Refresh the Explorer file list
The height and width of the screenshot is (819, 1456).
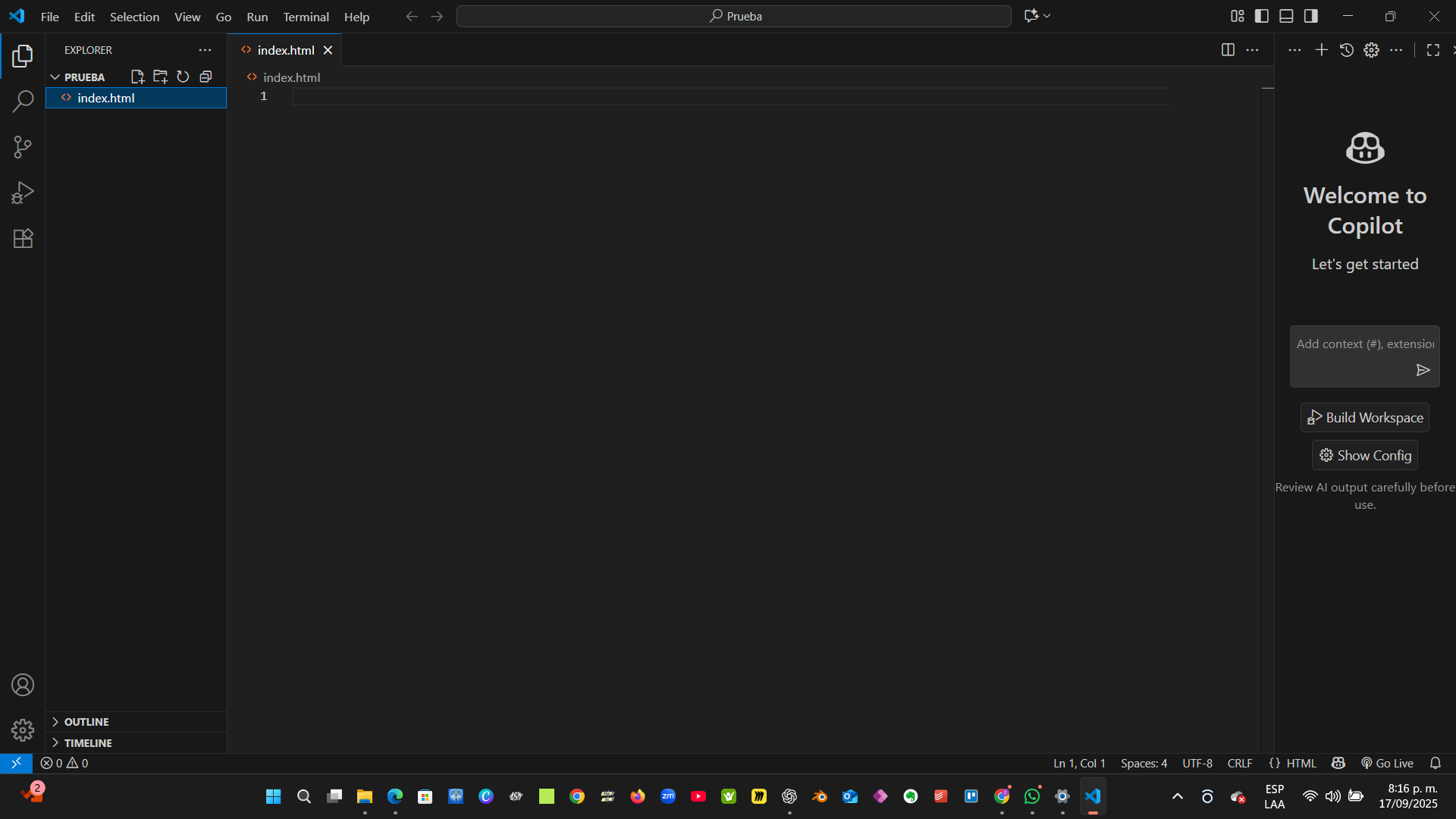[x=183, y=77]
